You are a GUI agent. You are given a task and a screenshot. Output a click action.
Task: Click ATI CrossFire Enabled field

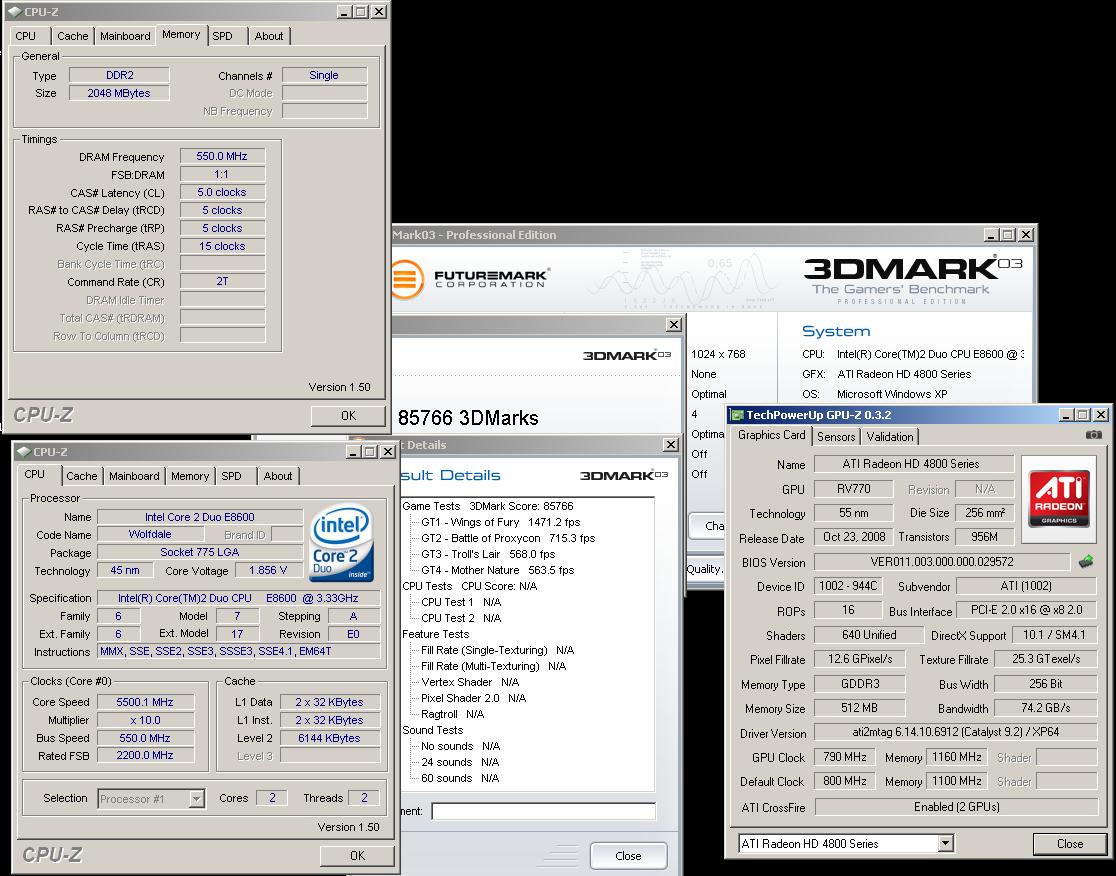tap(956, 807)
